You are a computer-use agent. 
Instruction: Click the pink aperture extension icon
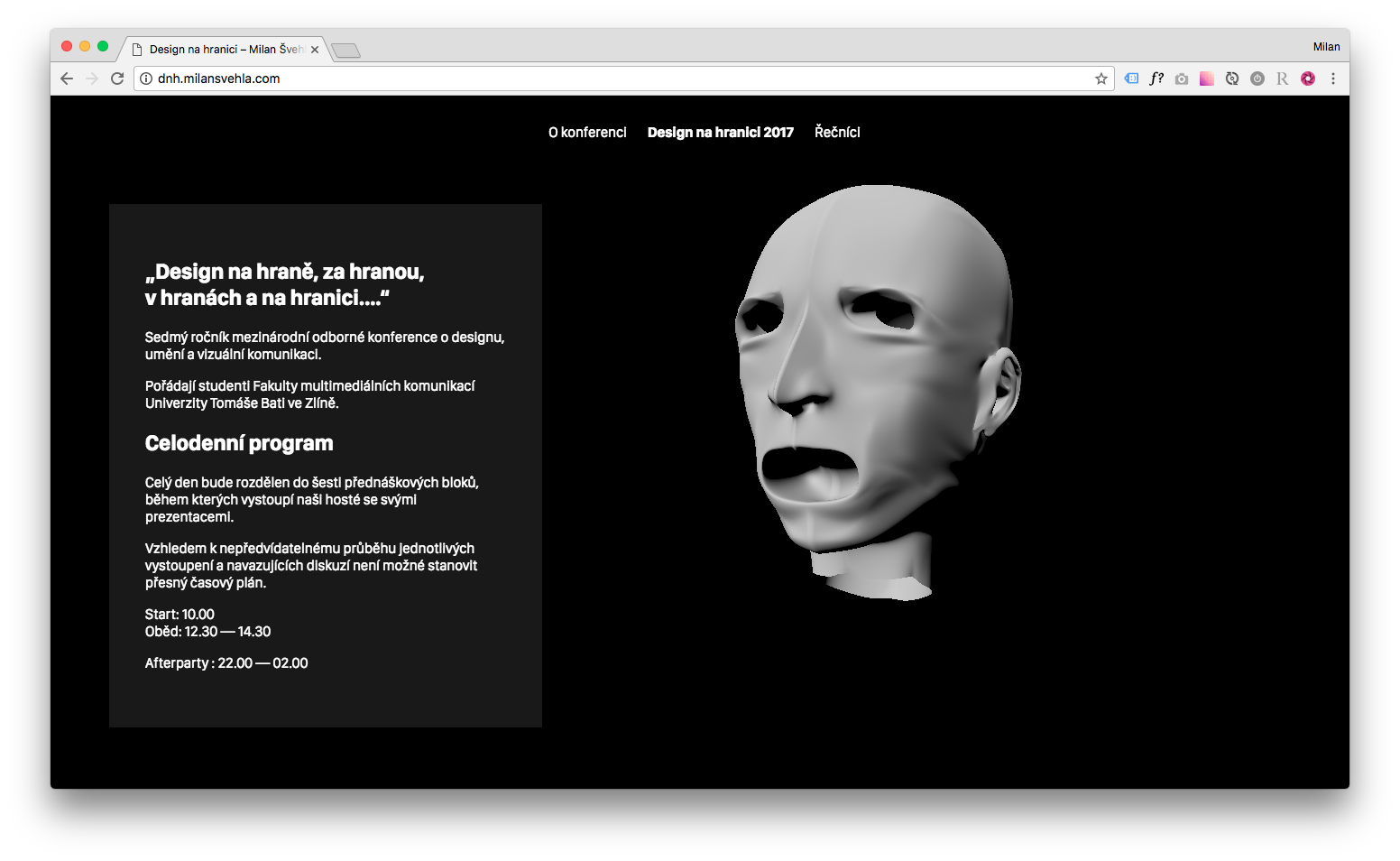1308,79
